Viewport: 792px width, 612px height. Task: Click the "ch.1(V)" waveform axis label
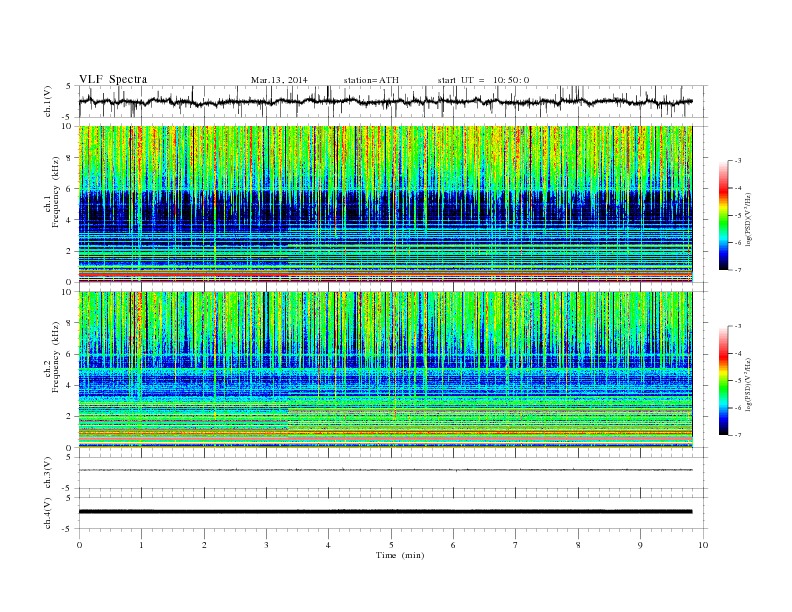[x=48, y=100]
